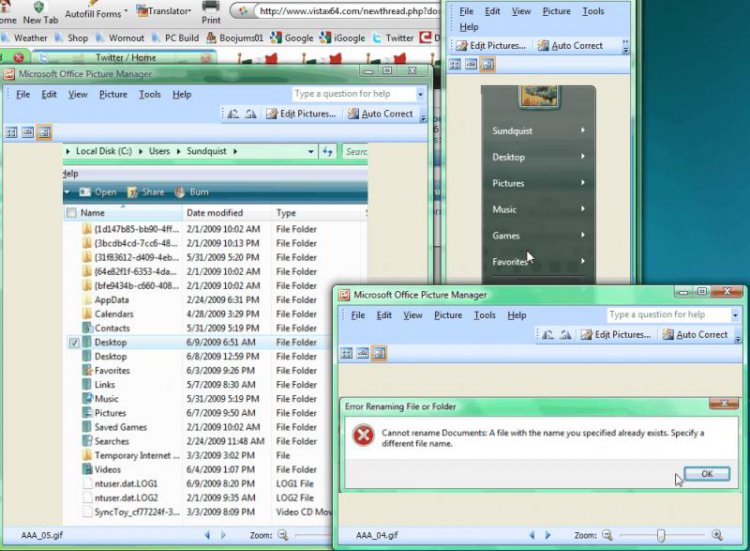Click the Rotate Left icon in left Picture Manager
Image resolution: width=750 pixels, height=551 pixels.
point(233,114)
